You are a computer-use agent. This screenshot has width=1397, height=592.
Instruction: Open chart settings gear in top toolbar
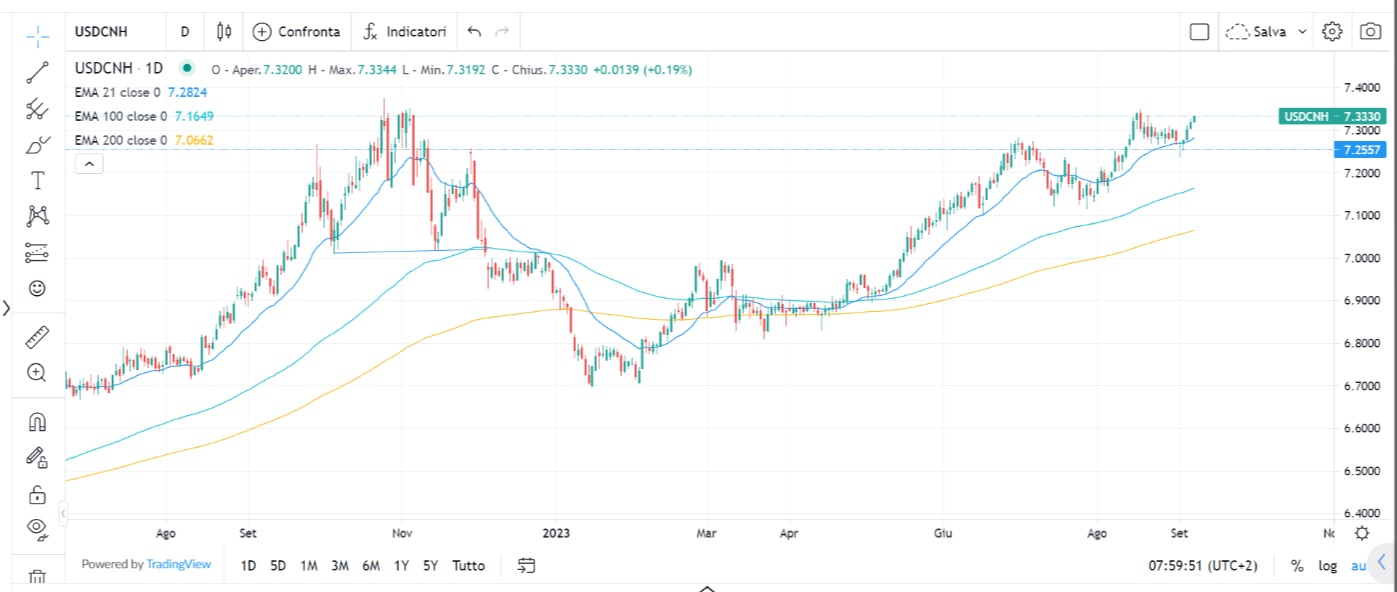[1331, 32]
